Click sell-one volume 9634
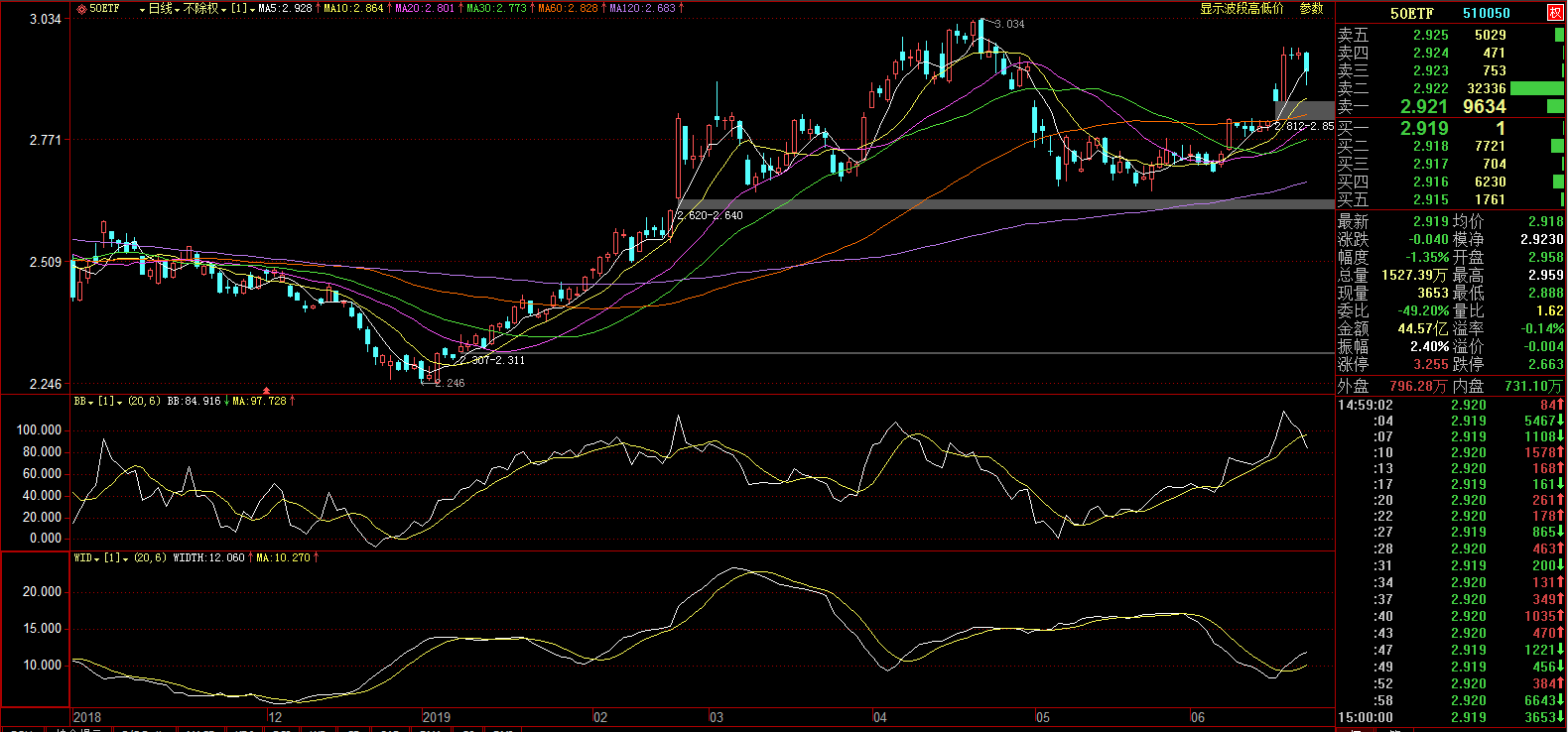This screenshot has height=732, width=1568. point(1485,106)
